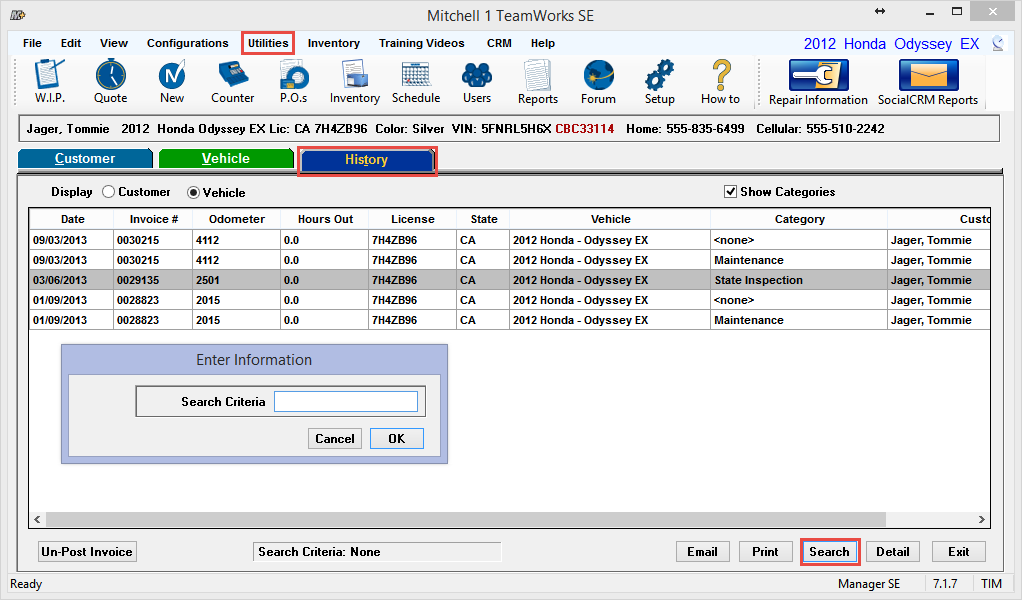This screenshot has width=1022, height=600.
Task: Open the Users toolbar icon
Action: [x=476, y=81]
